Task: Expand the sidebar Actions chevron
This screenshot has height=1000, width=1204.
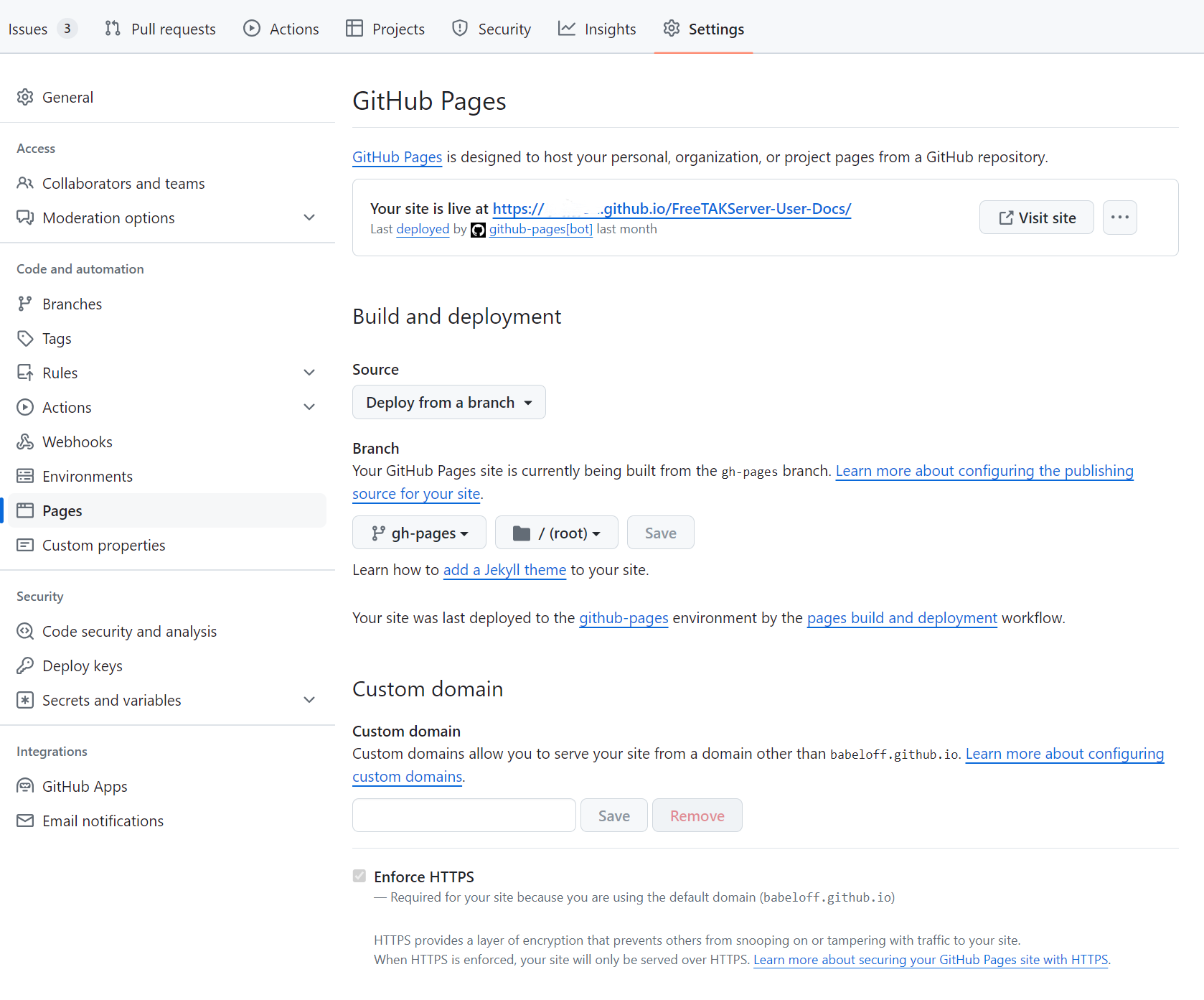Action: [309, 407]
